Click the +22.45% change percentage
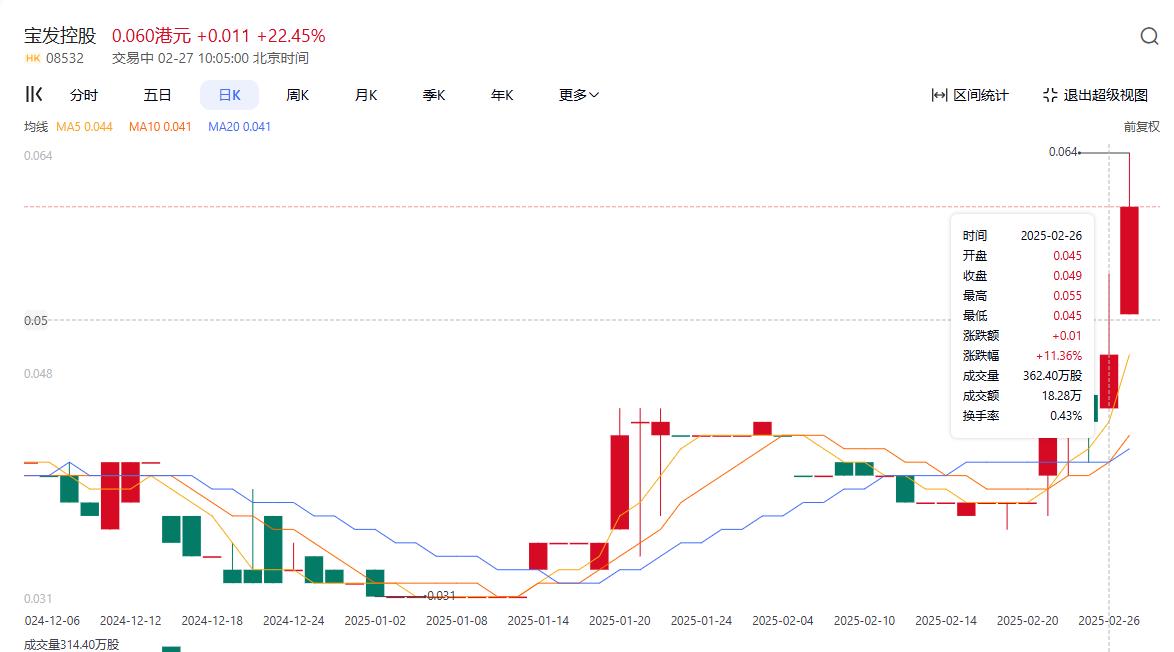The height and width of the screenshot is (652, 1174). (x=291, y=35)
